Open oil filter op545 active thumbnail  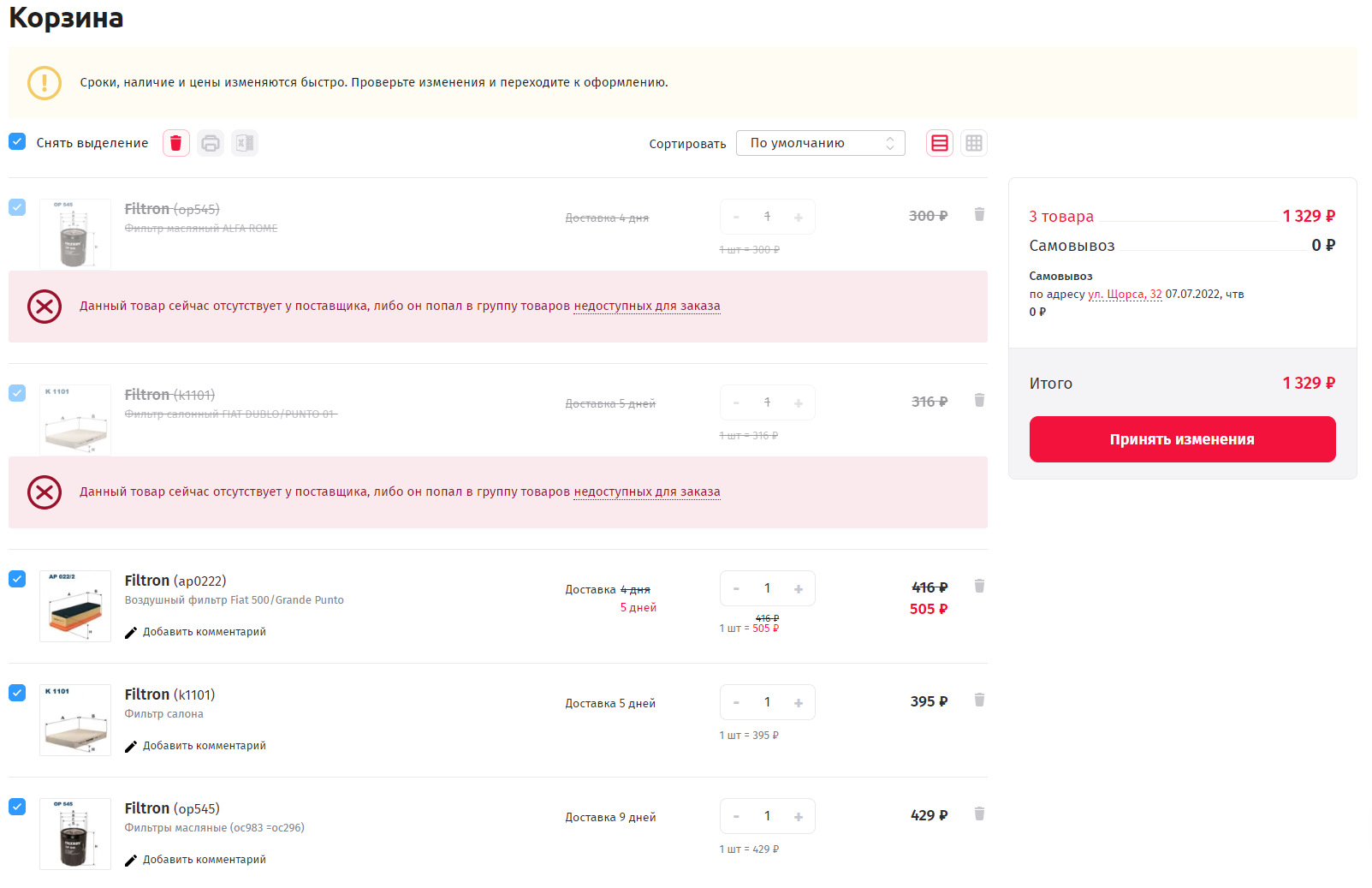tap(75, 834)
